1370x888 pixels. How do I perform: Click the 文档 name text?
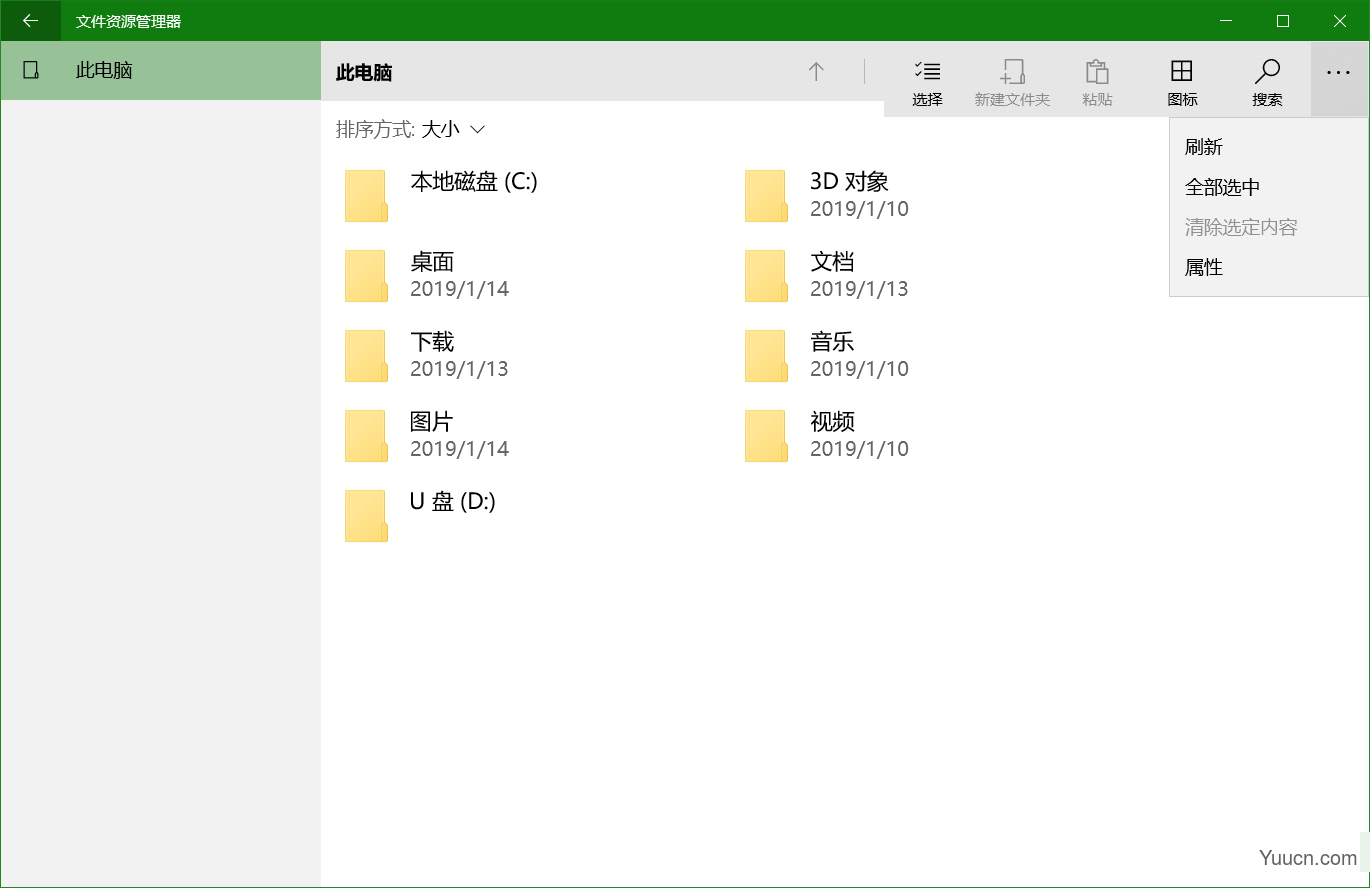click(x=832, y=262)
